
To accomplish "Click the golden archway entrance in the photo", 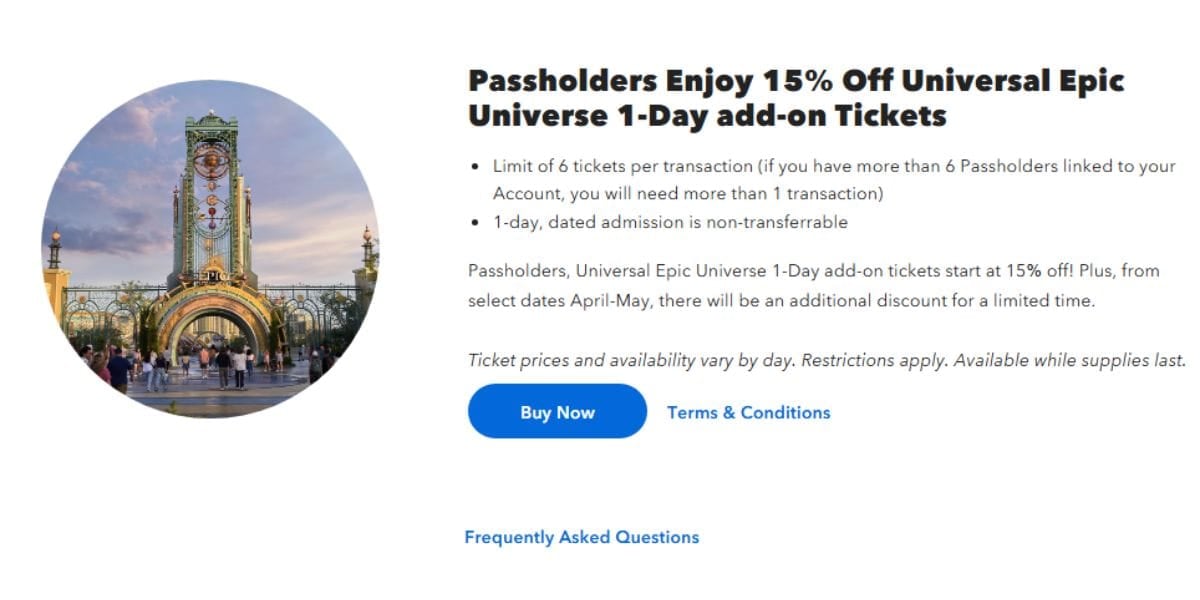I will (x=212, y=320).
